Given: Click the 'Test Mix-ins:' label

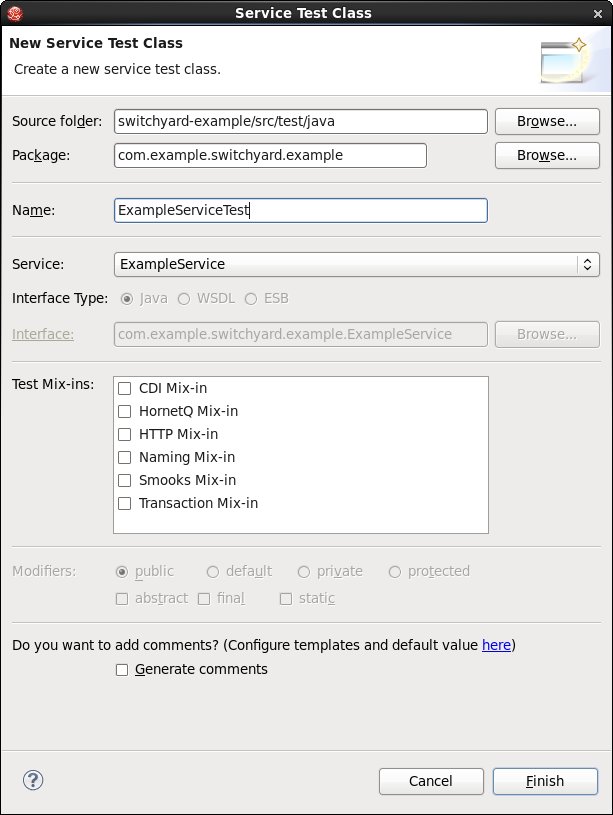Looking at the screenshot, I should (53, 384).
